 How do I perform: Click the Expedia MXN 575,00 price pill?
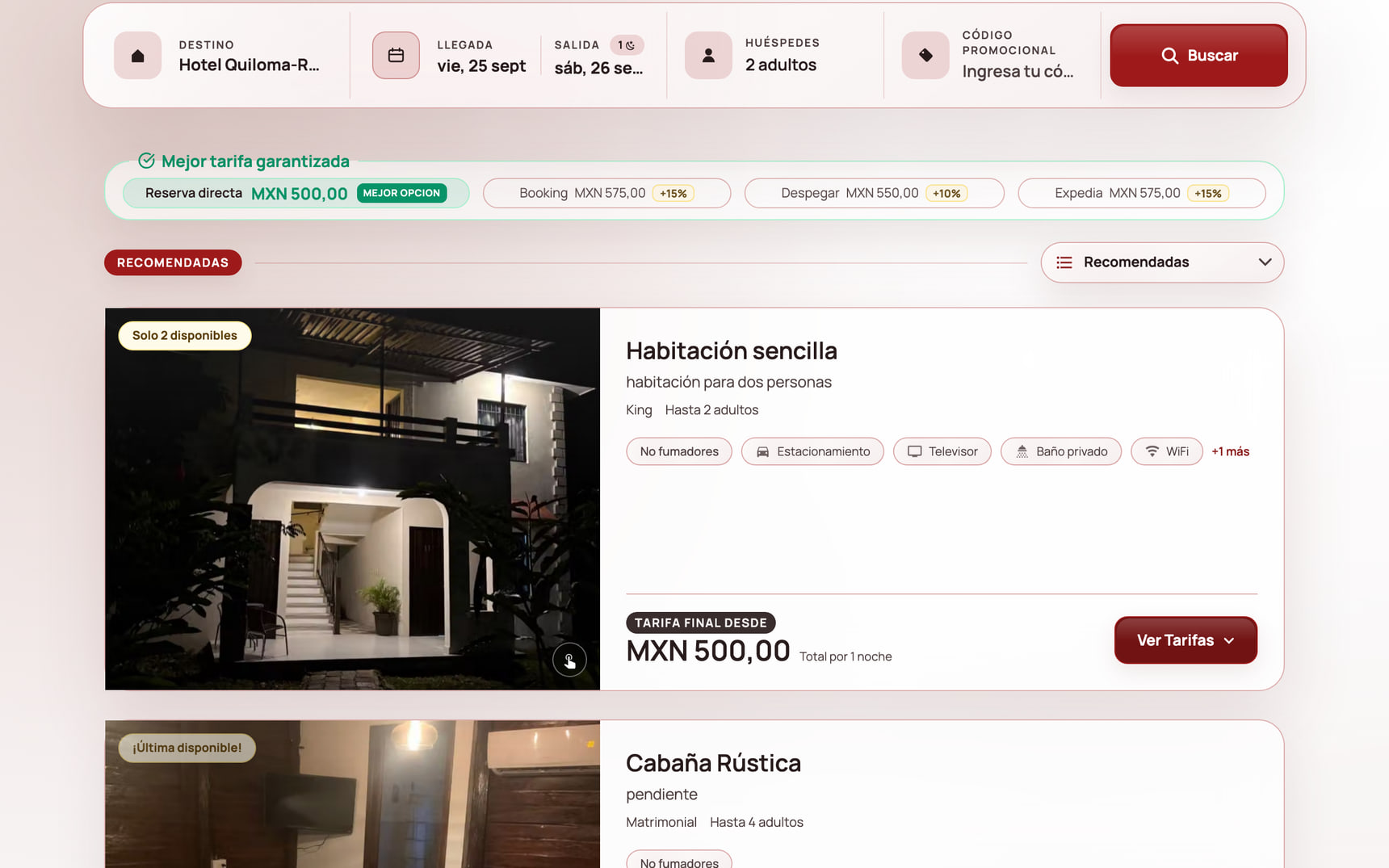point(1141,193)
